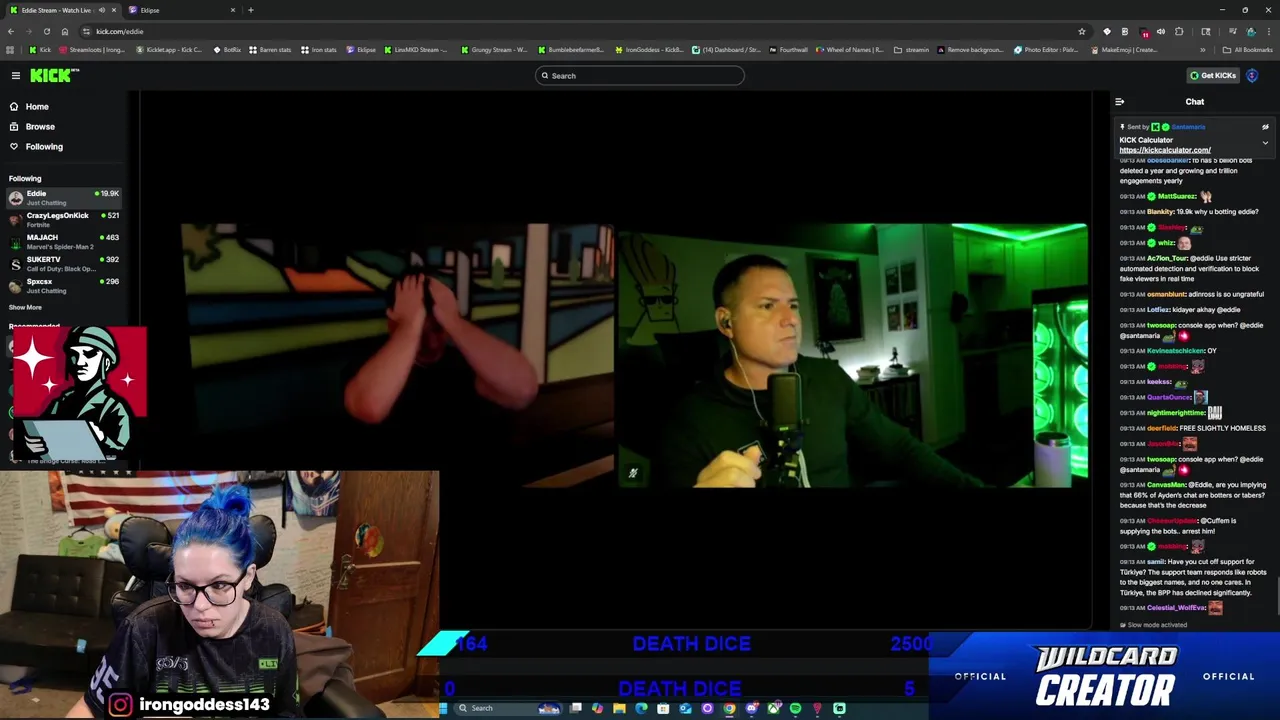This screenshot has height=720, width=1280.
Task: Open the Fourthwall bookmark
Action: [x=788, y=50]
